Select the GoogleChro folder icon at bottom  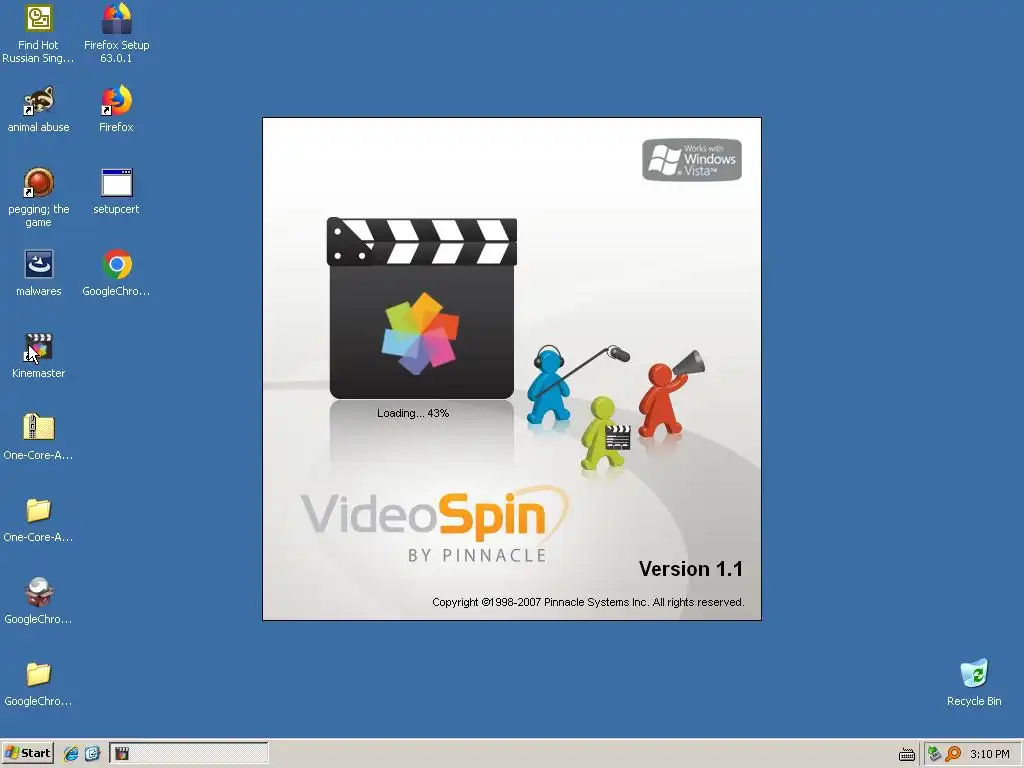[x=38, y=683]
